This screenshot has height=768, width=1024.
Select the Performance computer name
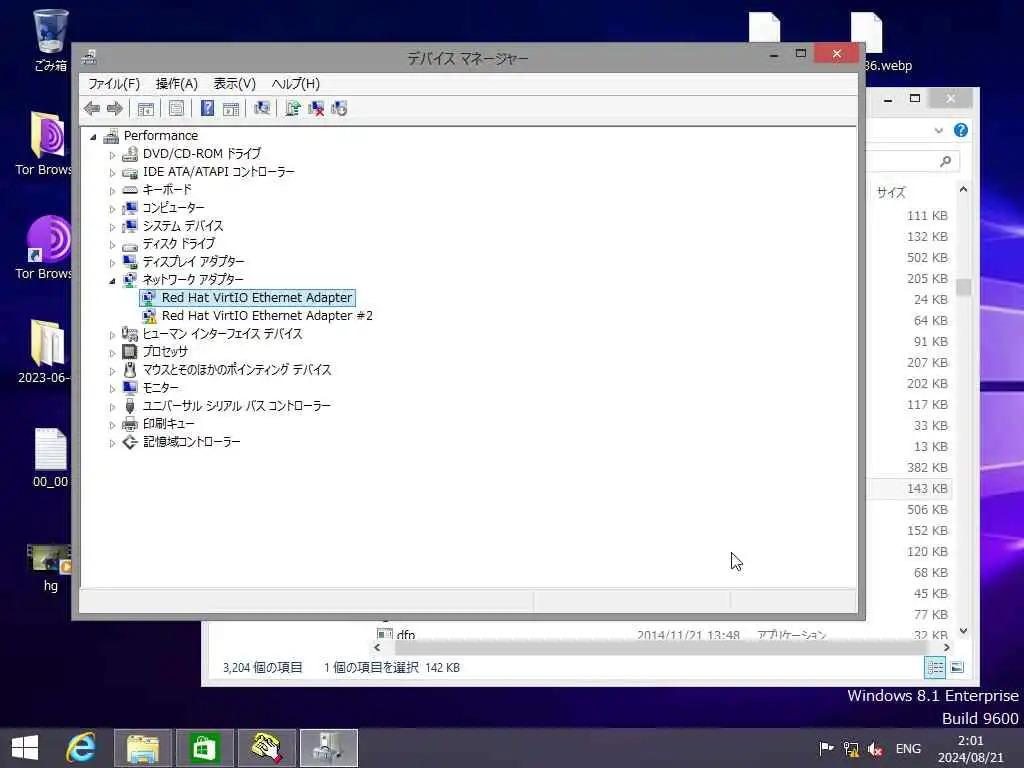(161, 135)
